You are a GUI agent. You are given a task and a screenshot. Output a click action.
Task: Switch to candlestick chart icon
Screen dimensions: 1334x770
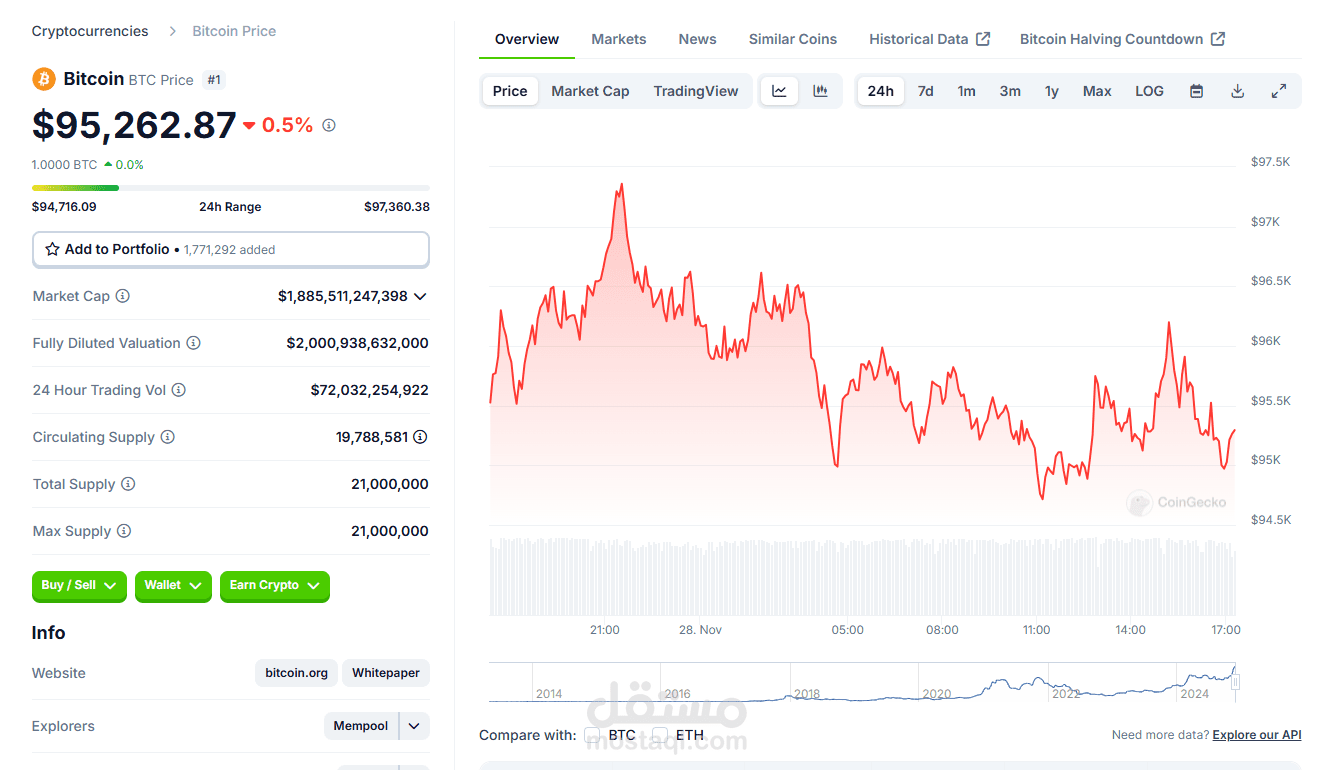pyautogui.click(x=820, y=91)
